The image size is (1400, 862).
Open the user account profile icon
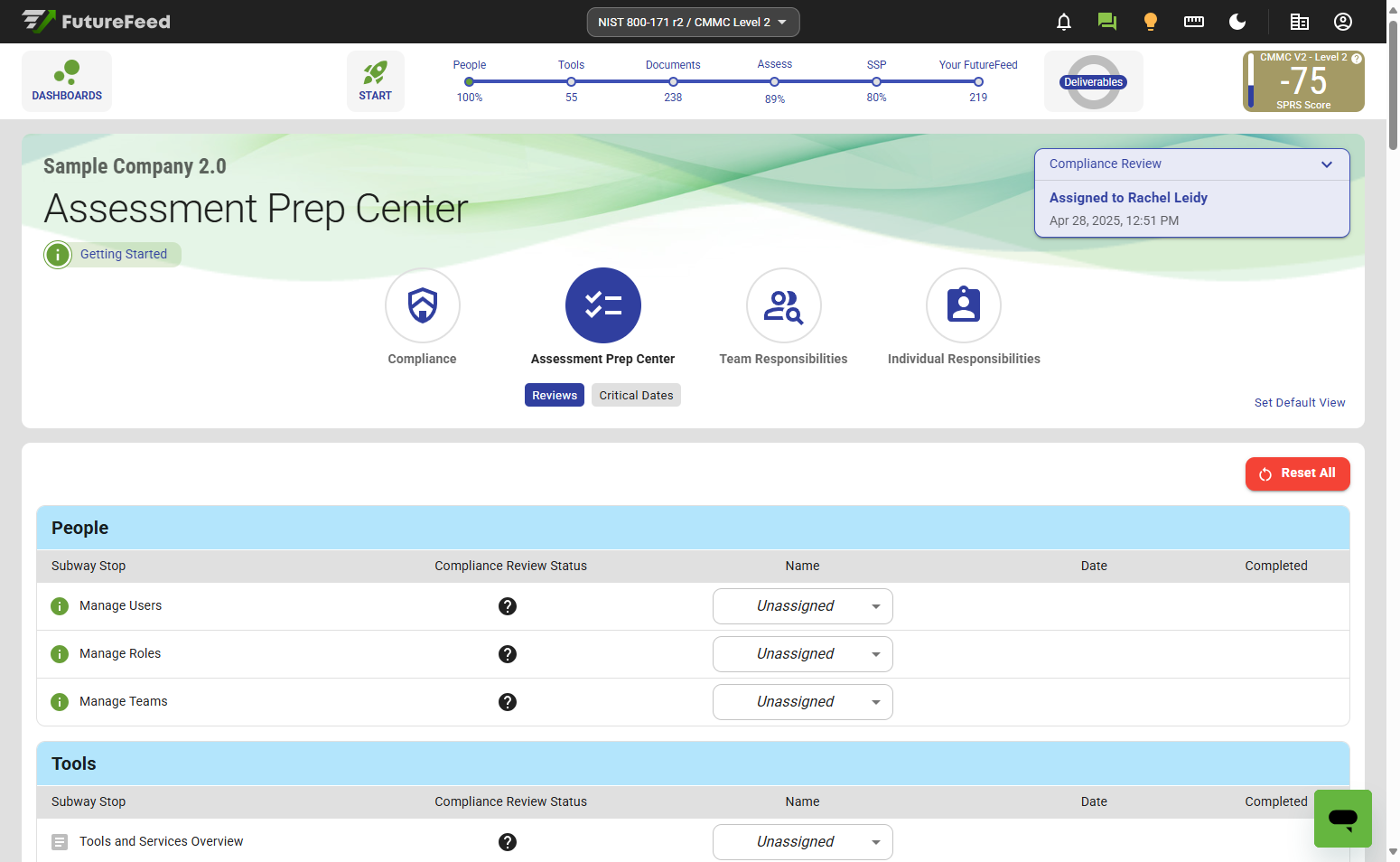tap(1343, 22)
